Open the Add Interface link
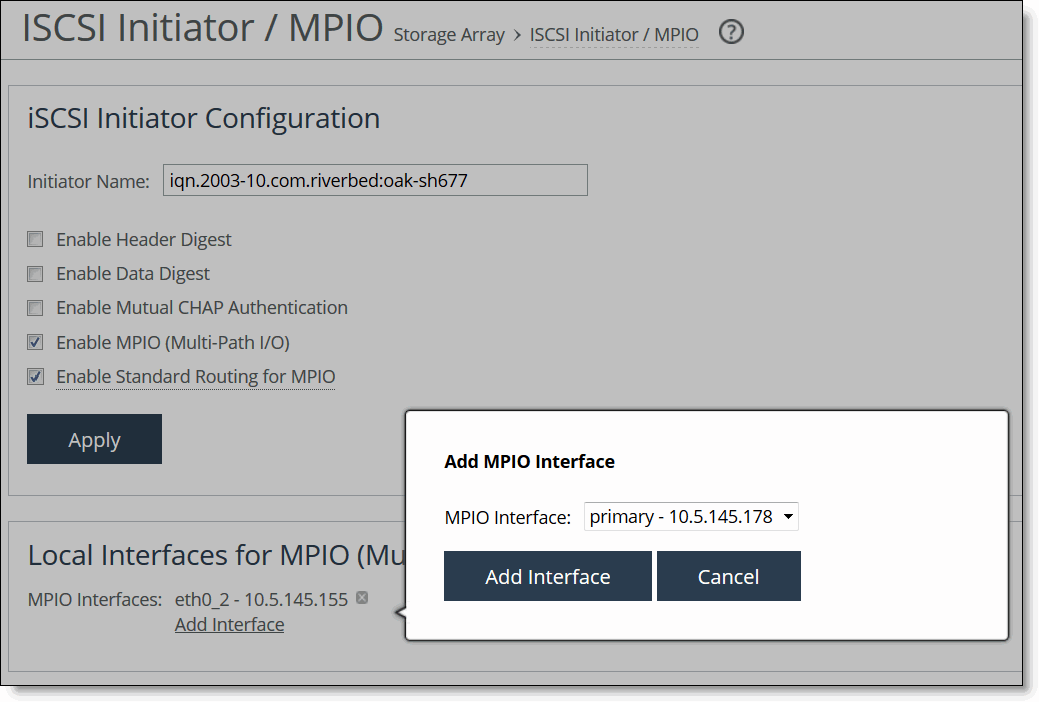The image size is (1039, 702). [229, 624]
